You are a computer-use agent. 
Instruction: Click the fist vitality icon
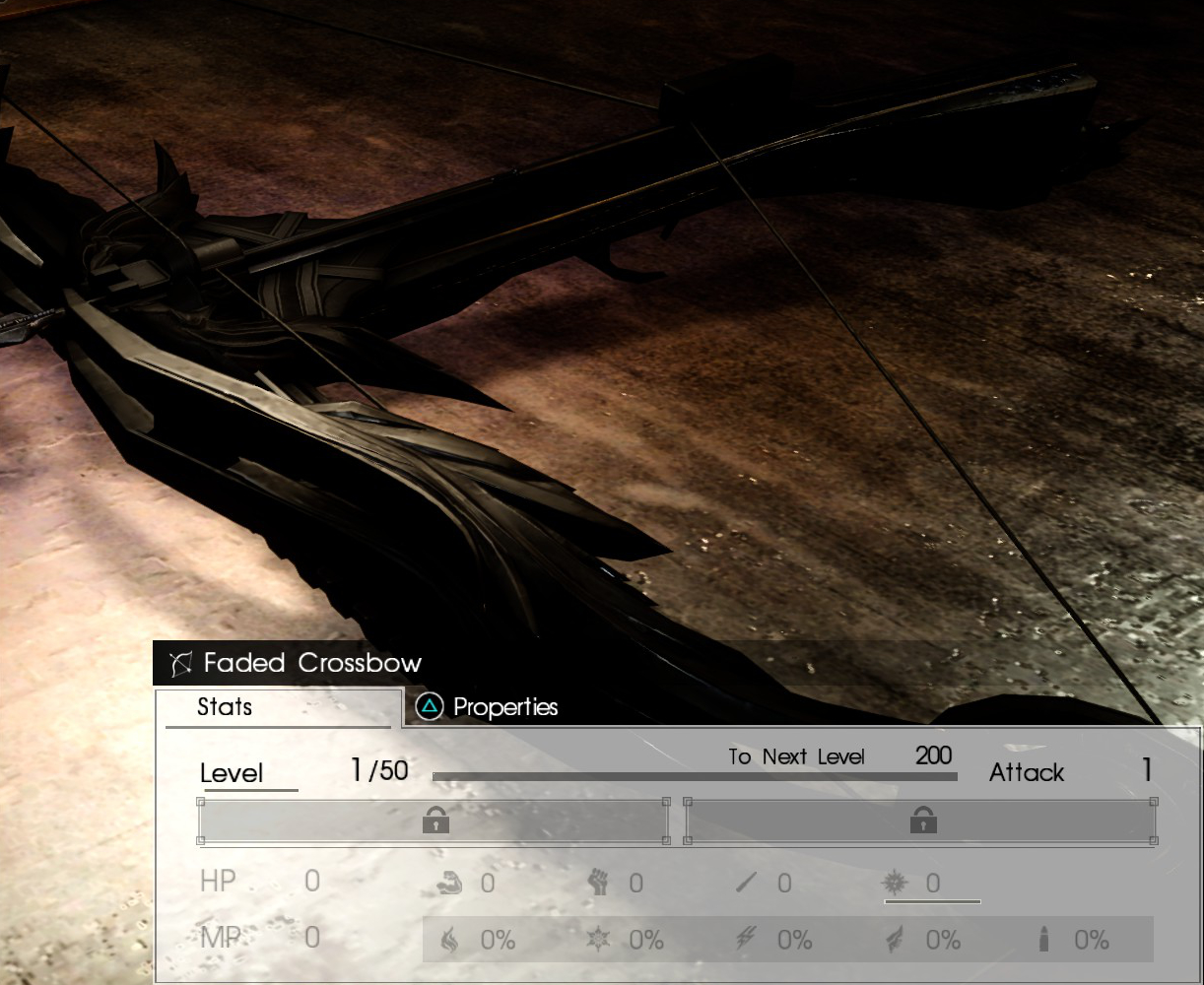(x=599, y=883)
